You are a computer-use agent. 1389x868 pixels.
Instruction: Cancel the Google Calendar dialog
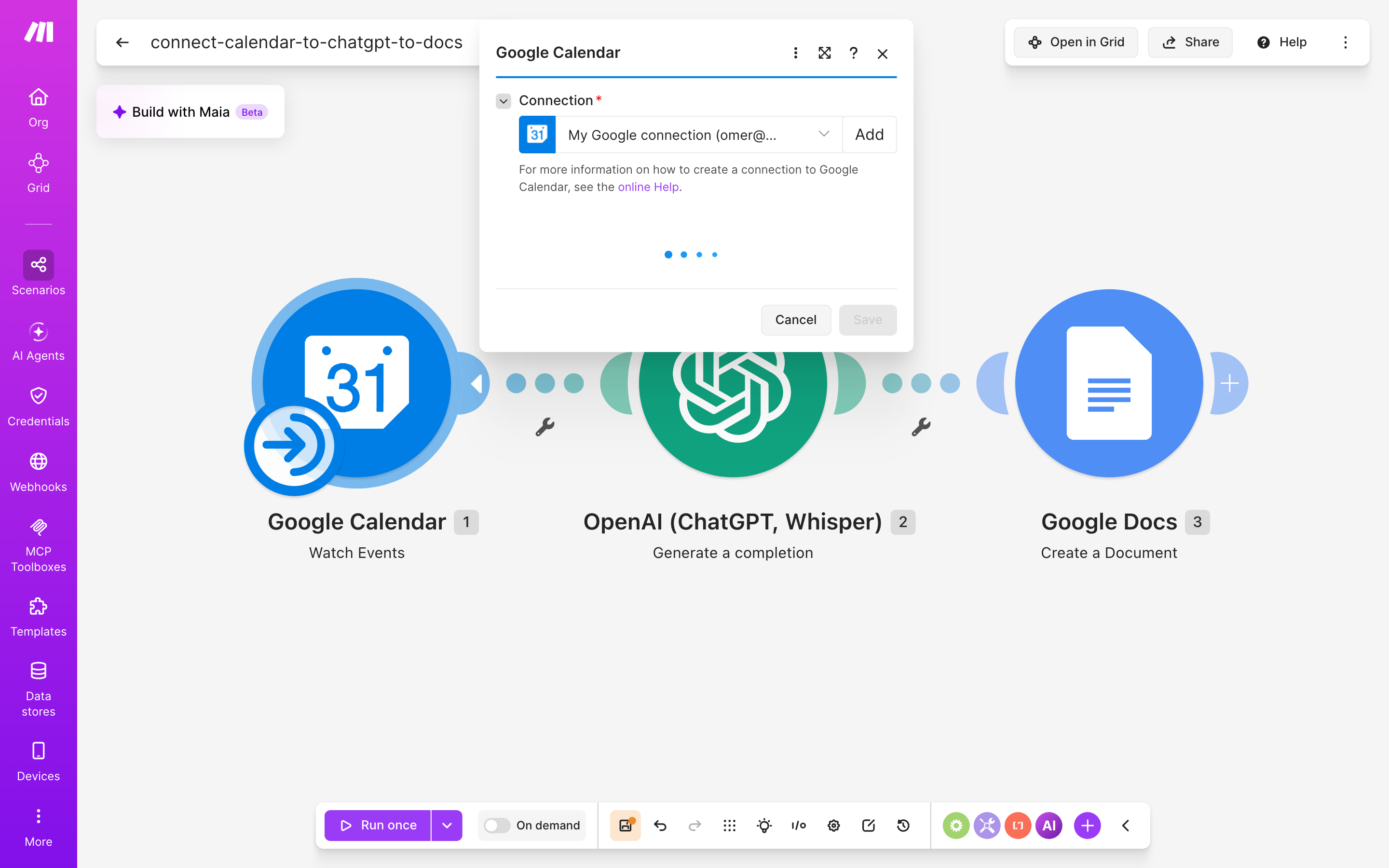click(795, 320)
